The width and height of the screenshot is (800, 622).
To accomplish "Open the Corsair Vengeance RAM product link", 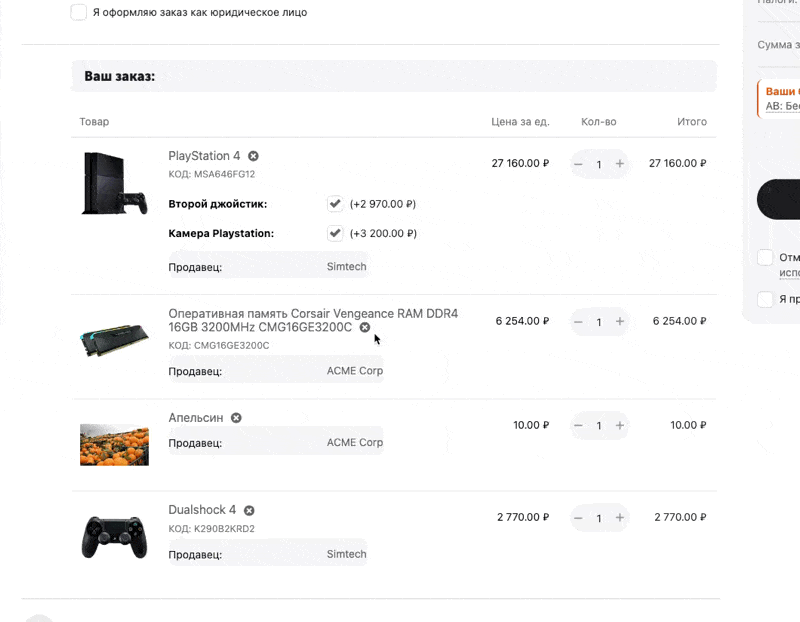I will point(313,320).
